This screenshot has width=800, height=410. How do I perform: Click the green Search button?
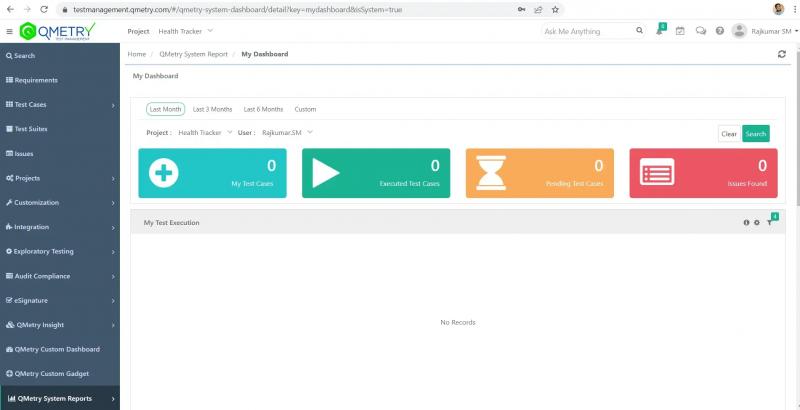click(x=756, y=134)
